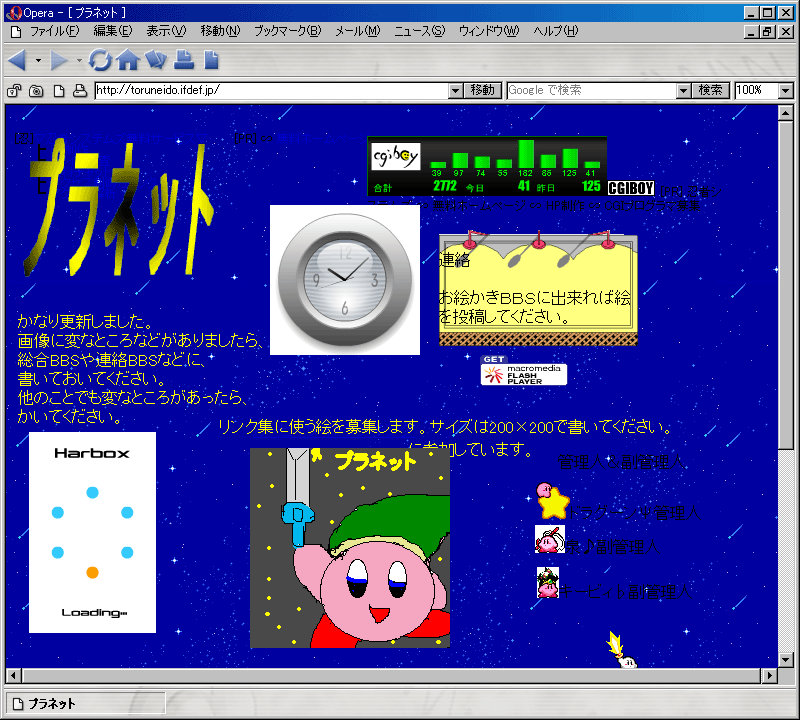Click the キービィト副管理人 name text
The image size is (800, 720).
626,591
